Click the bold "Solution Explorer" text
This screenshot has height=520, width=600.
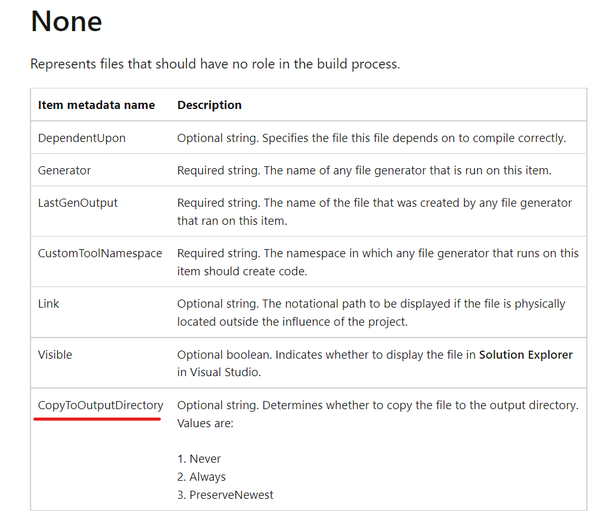pyautogui.click(x=526, y=354)
